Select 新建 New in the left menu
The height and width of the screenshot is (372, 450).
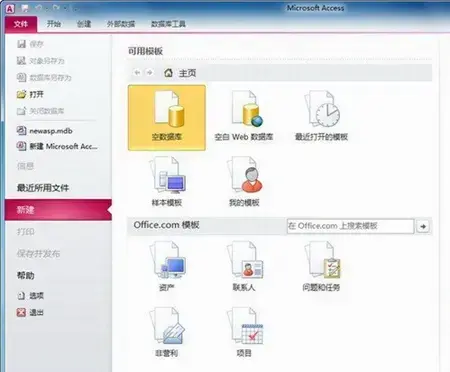tap(58, 210)
